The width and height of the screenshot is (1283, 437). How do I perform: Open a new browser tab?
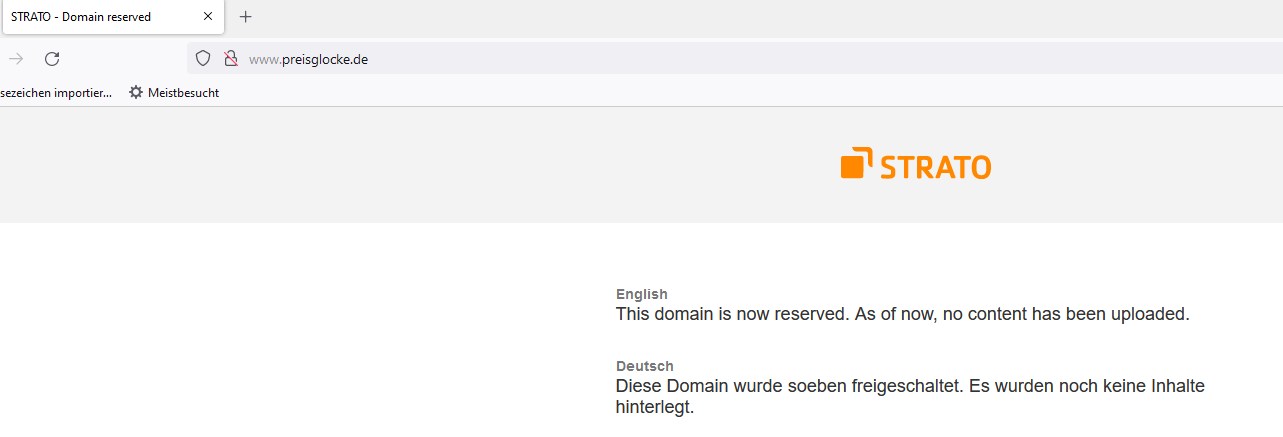point(246,17)
